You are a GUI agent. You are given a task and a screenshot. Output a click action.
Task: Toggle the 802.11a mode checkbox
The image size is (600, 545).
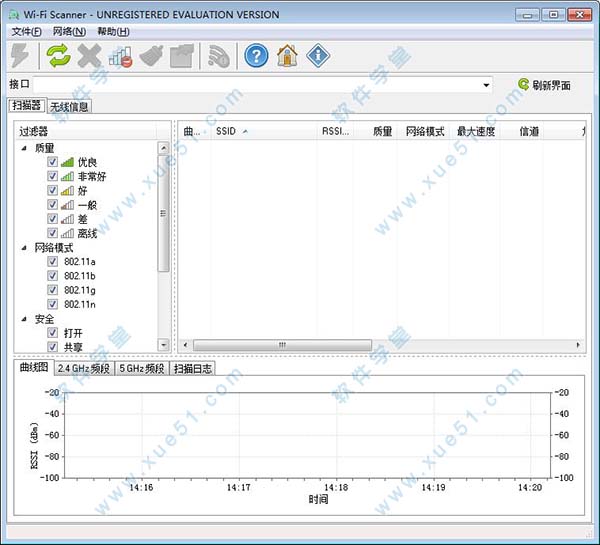[52, 261]
